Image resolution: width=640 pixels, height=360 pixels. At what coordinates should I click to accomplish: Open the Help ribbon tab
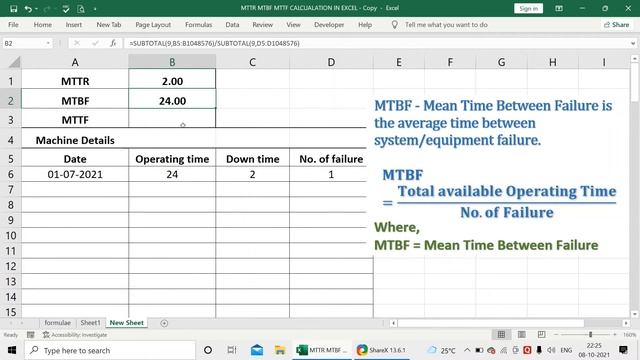(365, 24)
